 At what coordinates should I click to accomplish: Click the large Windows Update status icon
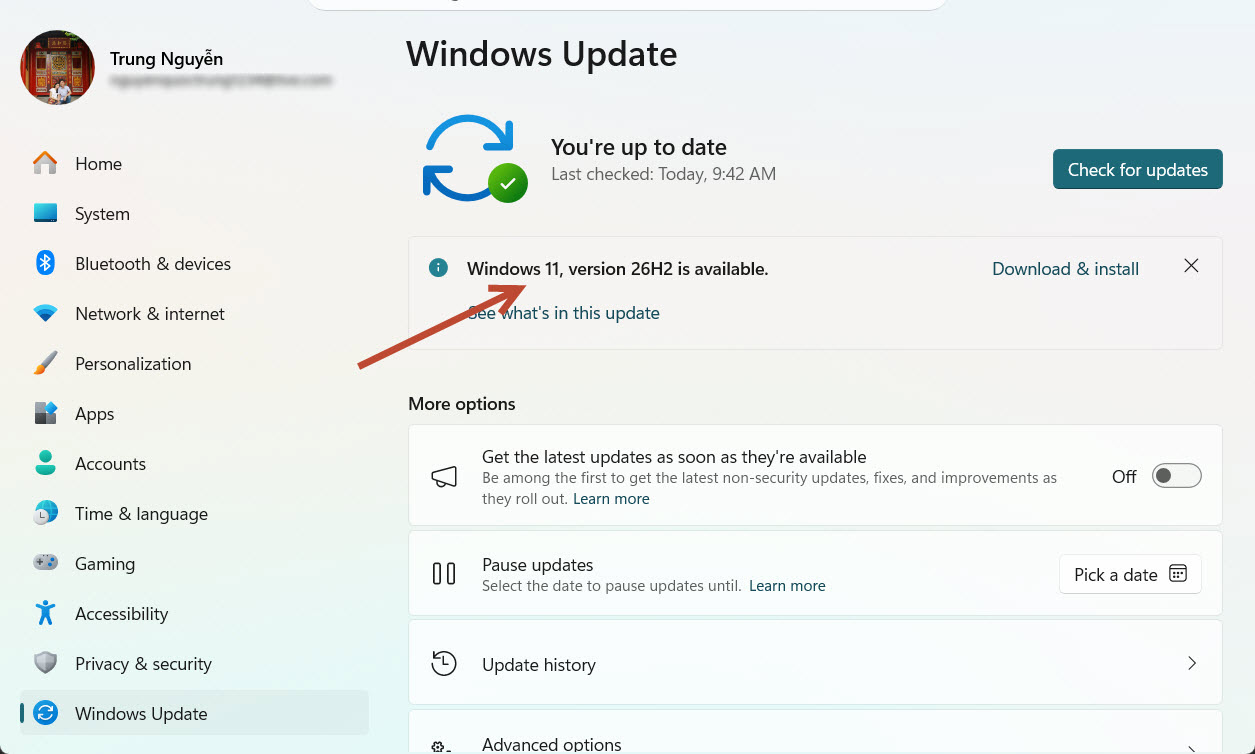[474, 159]
